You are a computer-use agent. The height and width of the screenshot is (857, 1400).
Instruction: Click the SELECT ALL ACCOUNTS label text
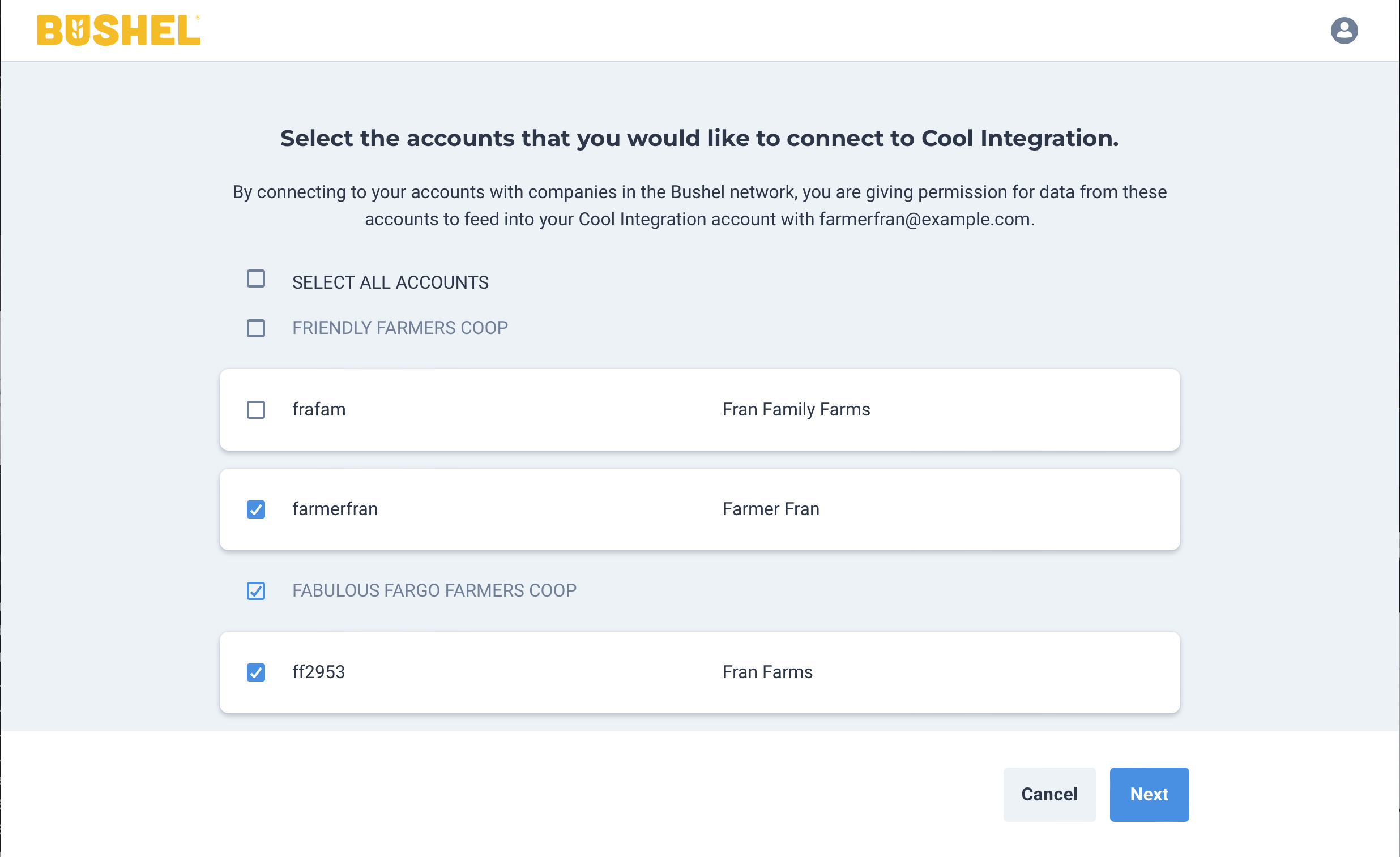point(390,281)
